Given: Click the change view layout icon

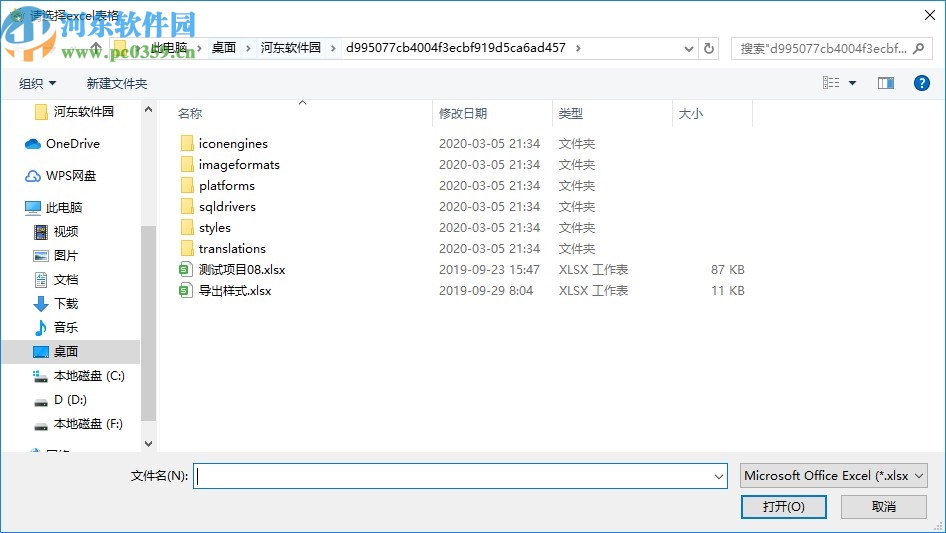Looking at the screenshot, I should point(831,83).
